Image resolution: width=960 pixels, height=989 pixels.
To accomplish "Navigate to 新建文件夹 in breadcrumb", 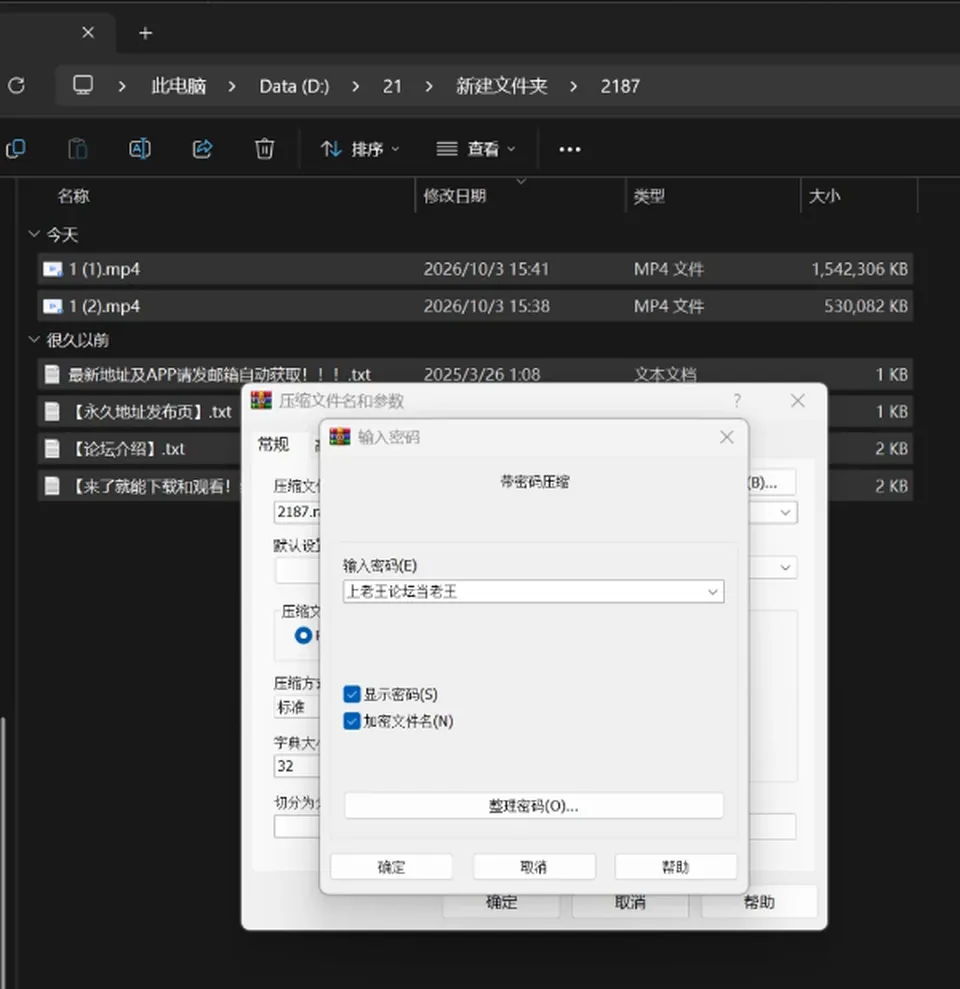I will (501, 86).
